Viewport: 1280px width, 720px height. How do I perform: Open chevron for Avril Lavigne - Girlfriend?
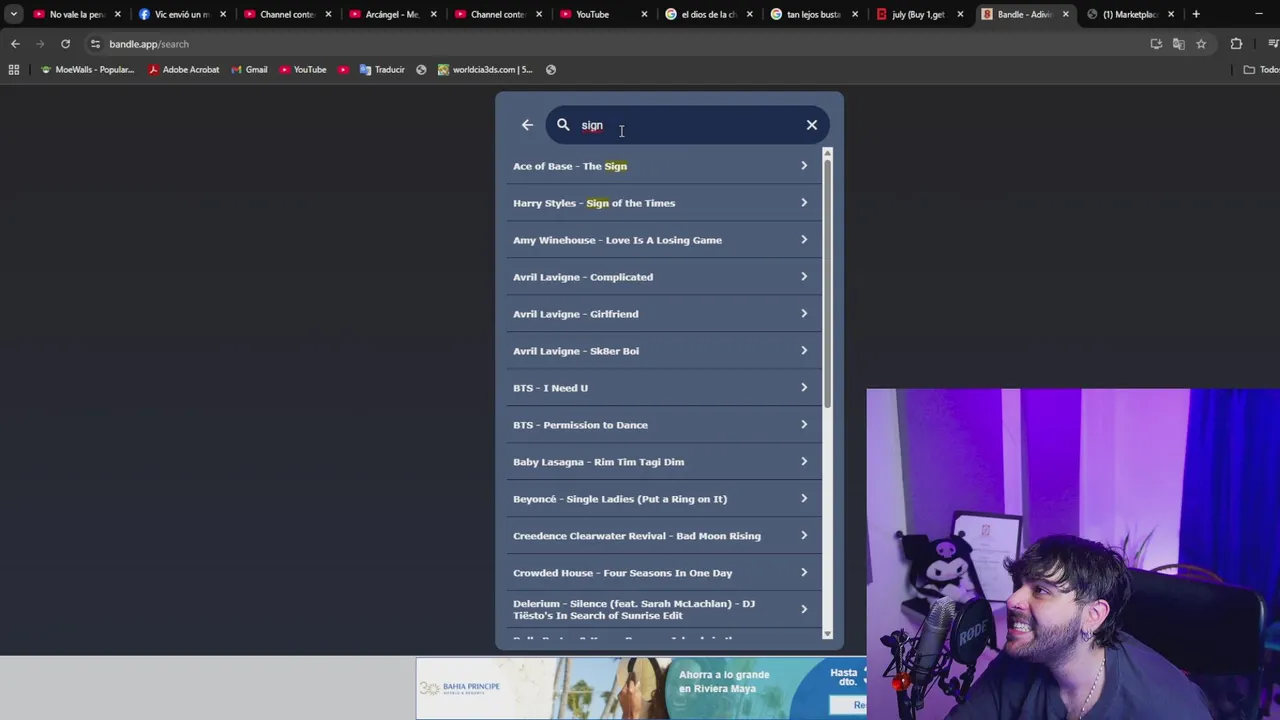point(804,314)
